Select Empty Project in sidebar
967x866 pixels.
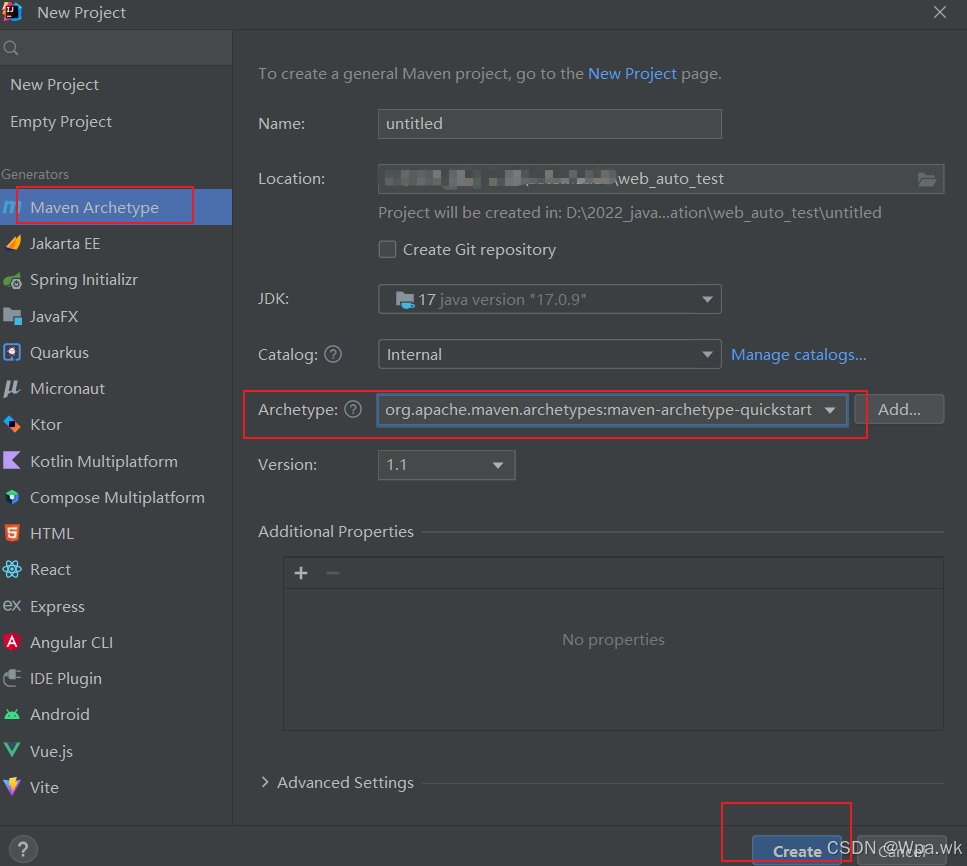pyautogui.click(x=60, y=122)
